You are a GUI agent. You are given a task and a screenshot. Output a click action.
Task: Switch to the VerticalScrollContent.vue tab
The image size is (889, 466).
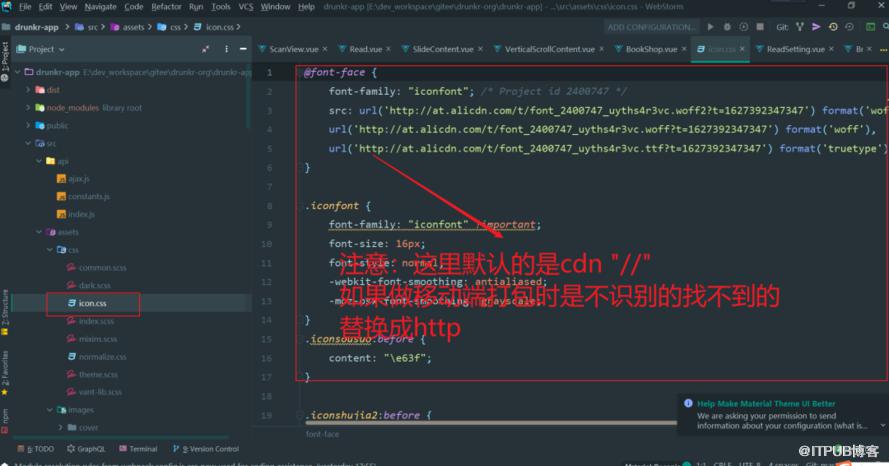549,49
